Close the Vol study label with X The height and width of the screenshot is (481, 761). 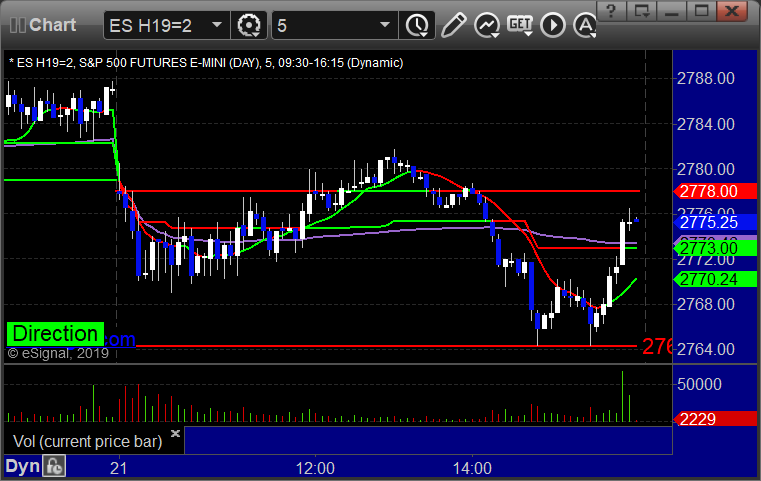(176, 433)
